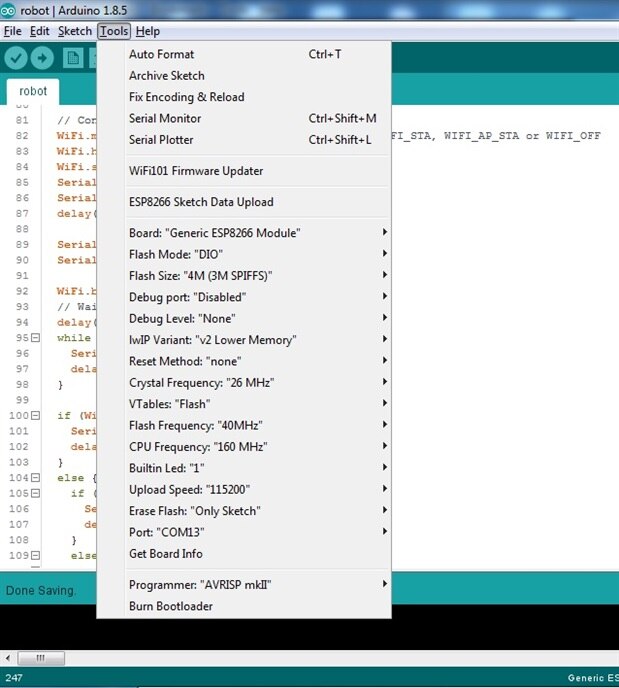Screen dimensions: 619x688
Task: Open the Sketch menu in menu bar
Action: [75, 31]
